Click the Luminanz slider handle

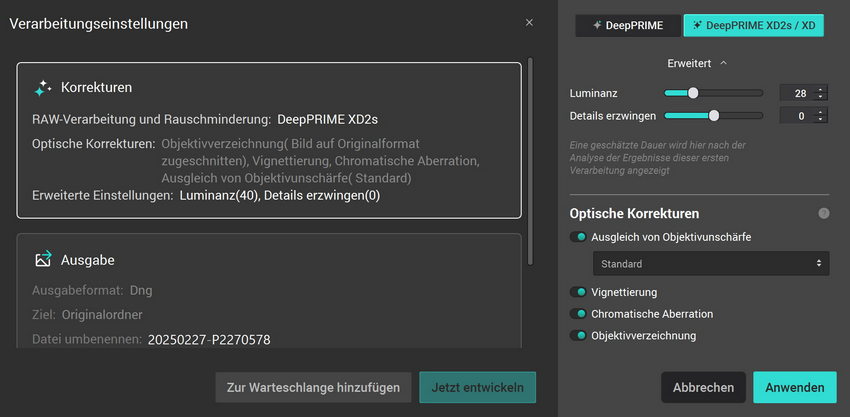coord(693,93)
